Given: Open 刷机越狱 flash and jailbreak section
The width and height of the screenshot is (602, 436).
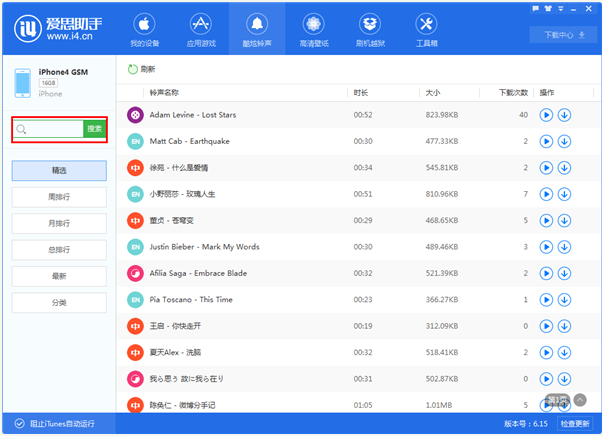Looking at the screenshot, I should point(370,29).
